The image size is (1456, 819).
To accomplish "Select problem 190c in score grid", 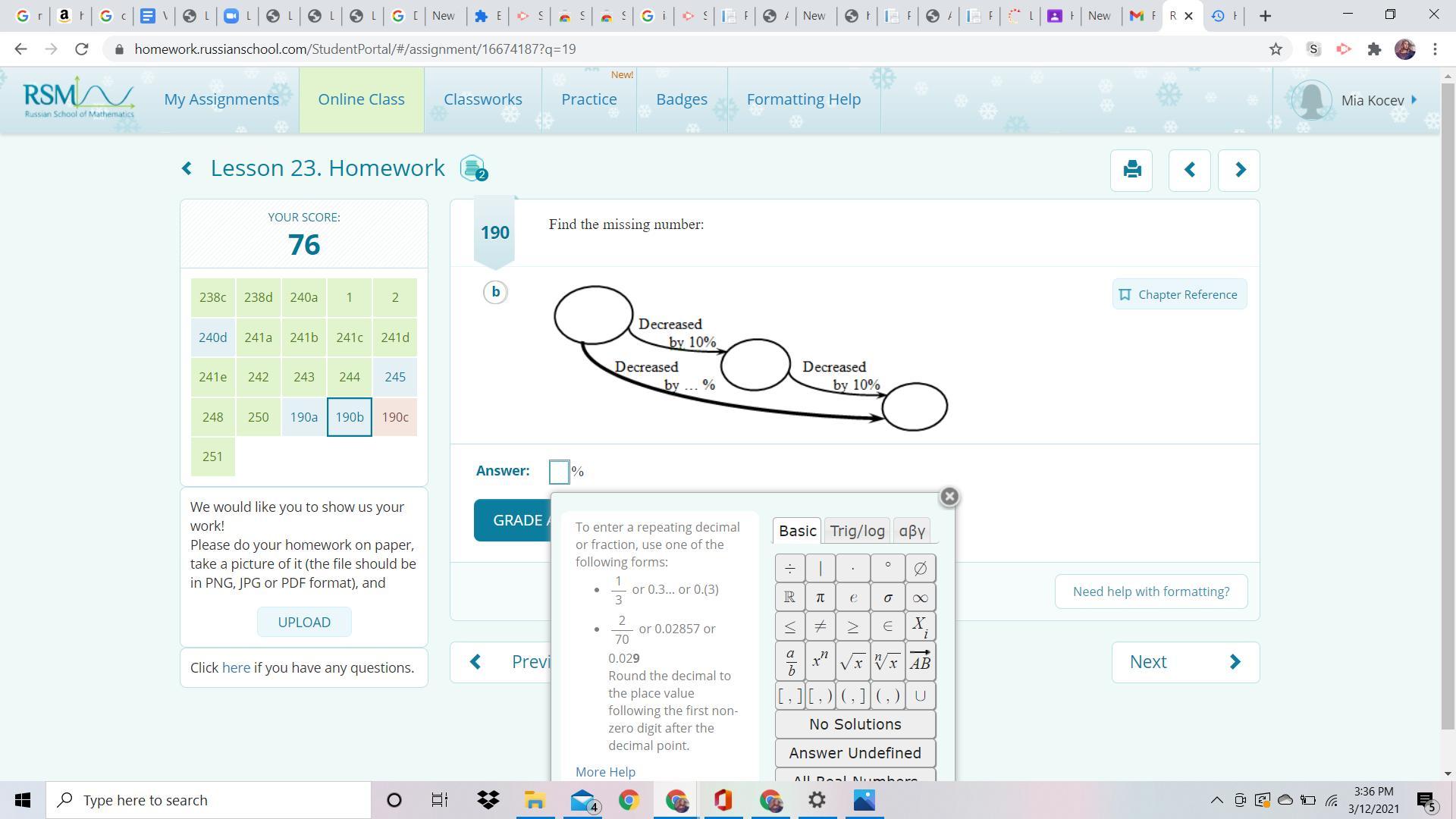I will [394, 417].
